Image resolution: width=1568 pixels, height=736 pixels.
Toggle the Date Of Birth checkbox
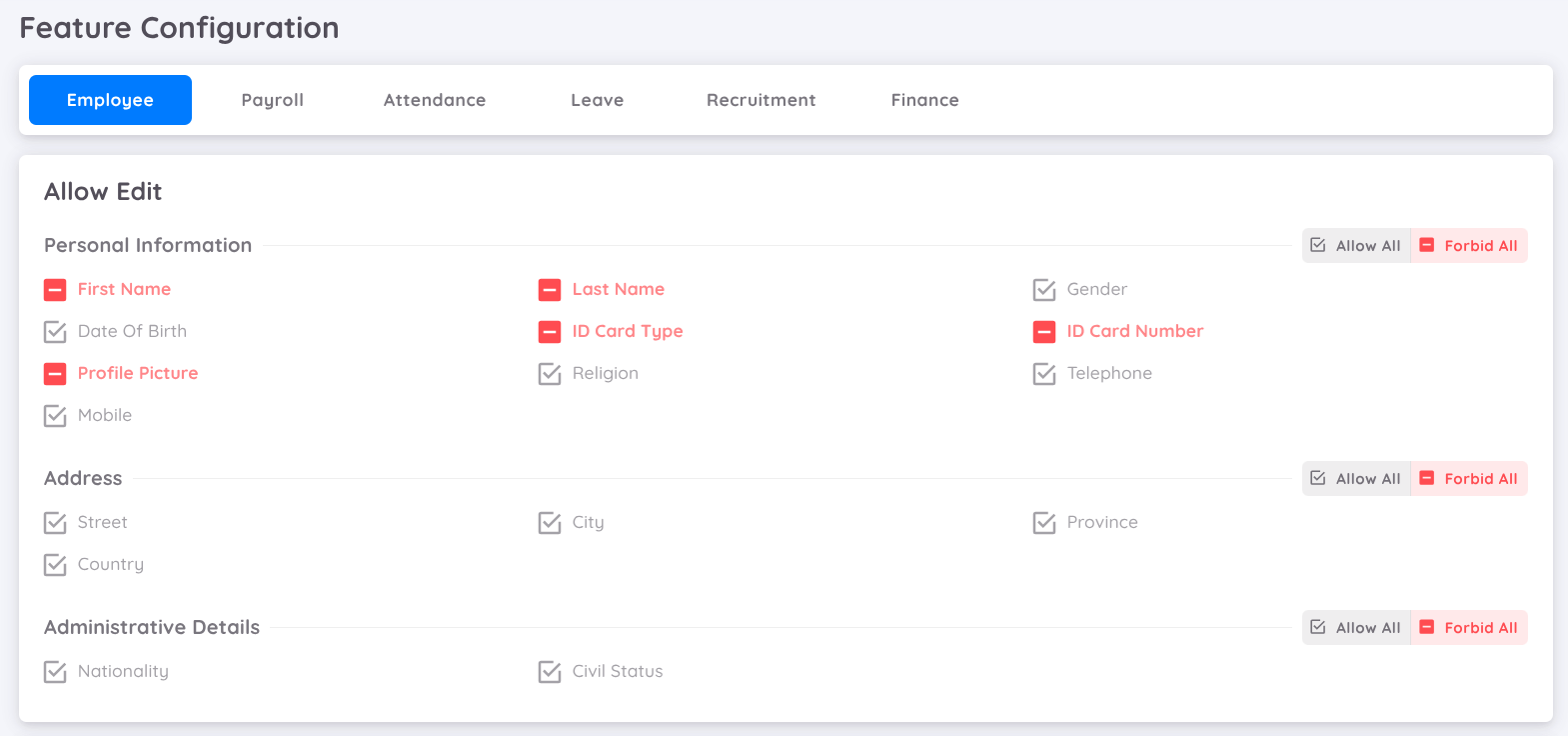(x=55, y=332)
